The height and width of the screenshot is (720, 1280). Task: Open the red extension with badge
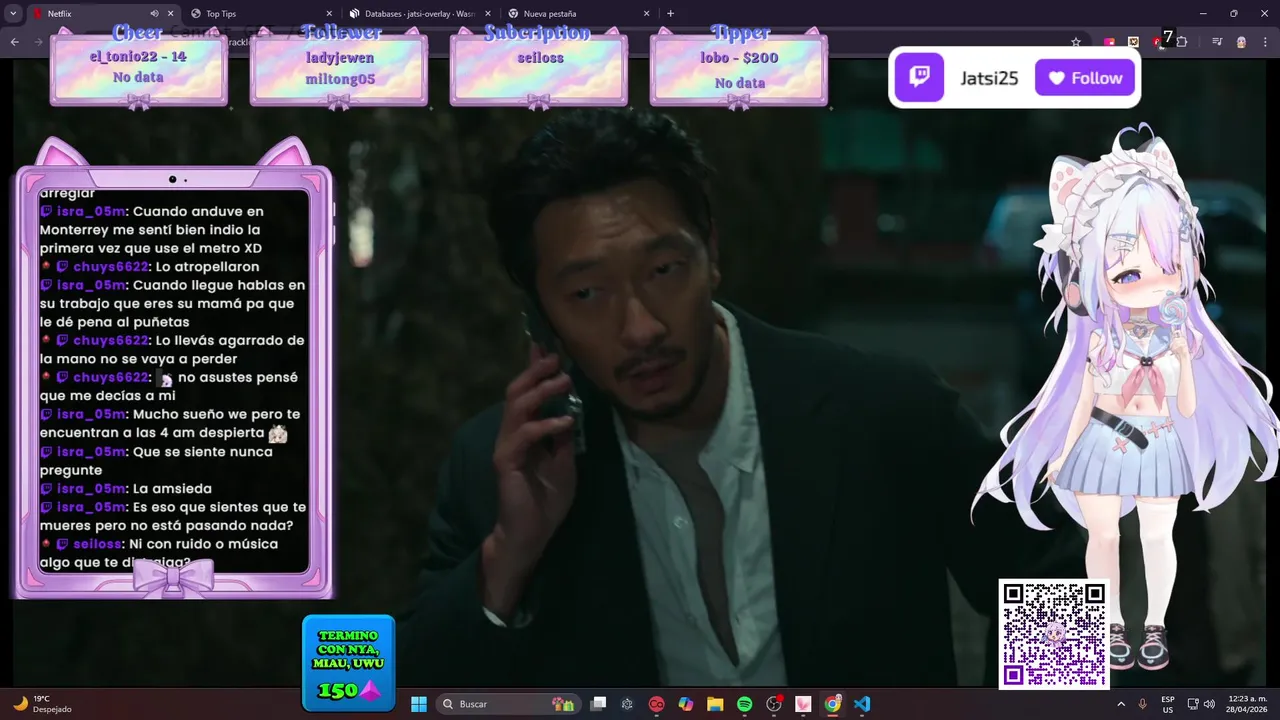click(x=1158, y=41)
